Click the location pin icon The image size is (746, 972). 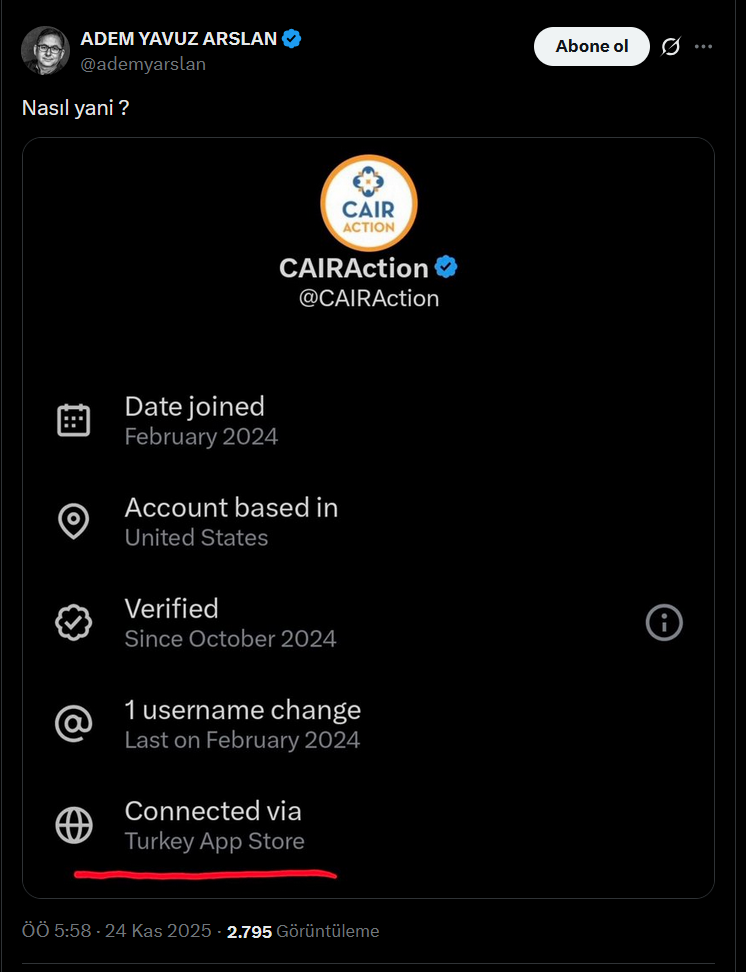(74, 521)
